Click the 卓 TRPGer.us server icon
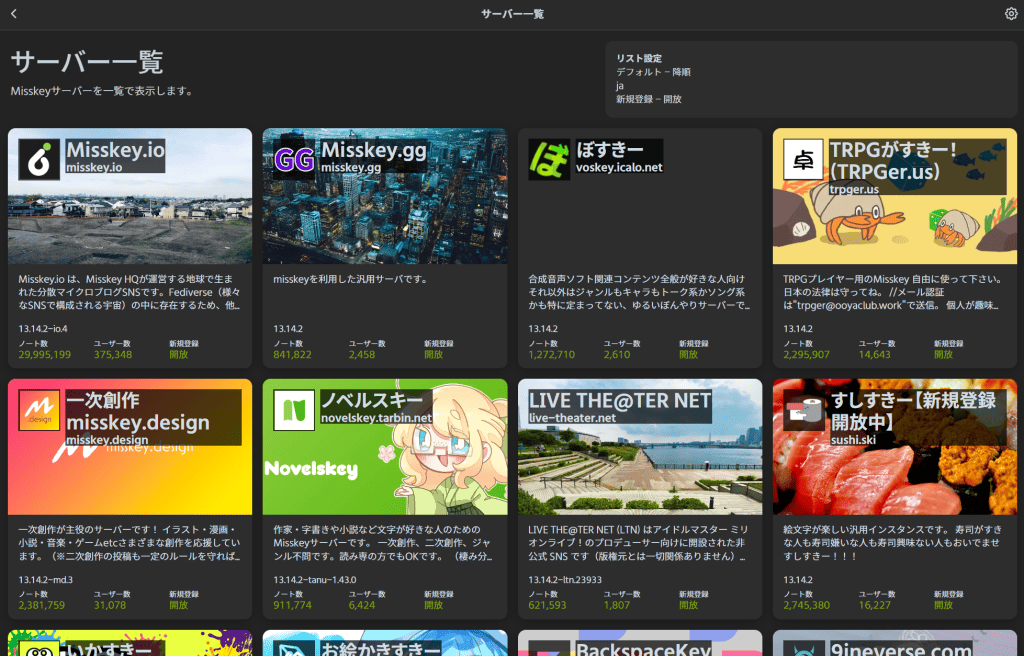 (x=803, y=159)
